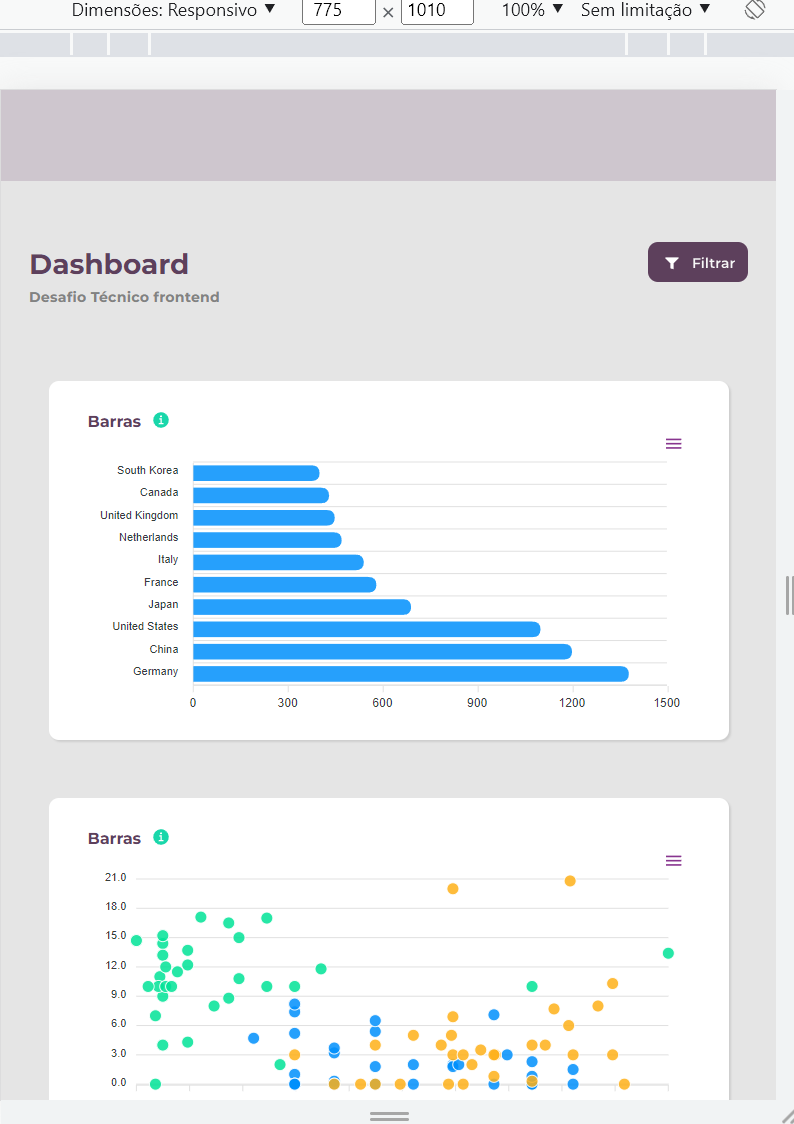This screenshot has height=1124, width=794.
Task: Click the rotate device icon in the toolbar
Action: (x=755, y=9)
